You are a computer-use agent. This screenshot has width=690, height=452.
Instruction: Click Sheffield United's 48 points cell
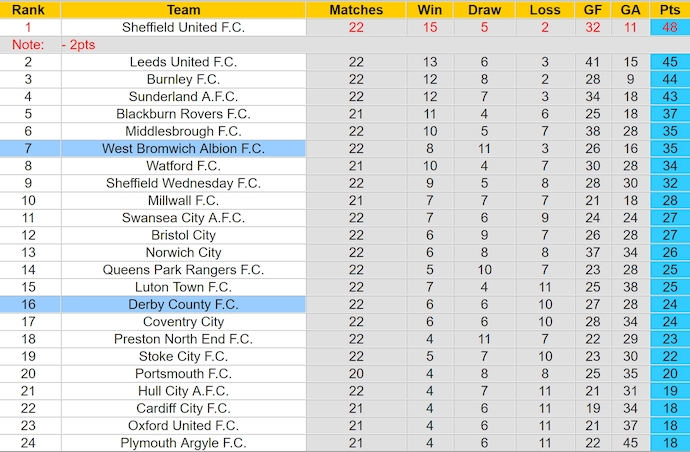[670, 27]
